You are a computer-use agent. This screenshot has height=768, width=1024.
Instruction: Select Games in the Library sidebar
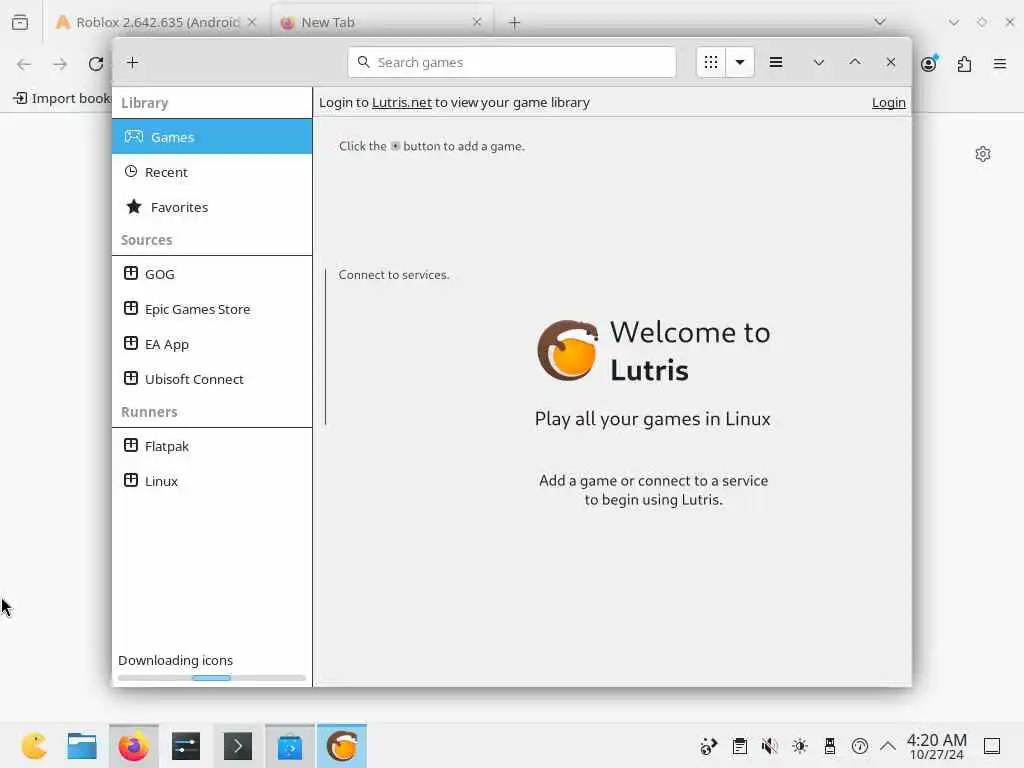(212, 136)
